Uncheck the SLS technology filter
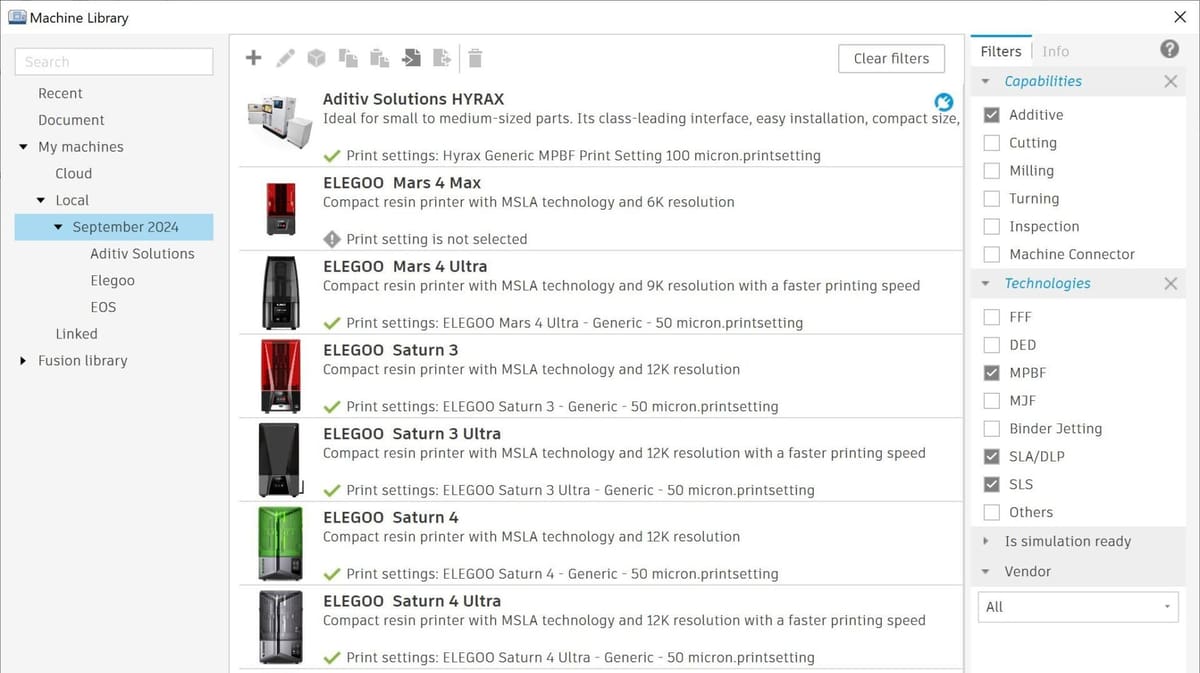The width and height of the screenshot is (1200, 673). pyautogui.click(x=992, y=484)
